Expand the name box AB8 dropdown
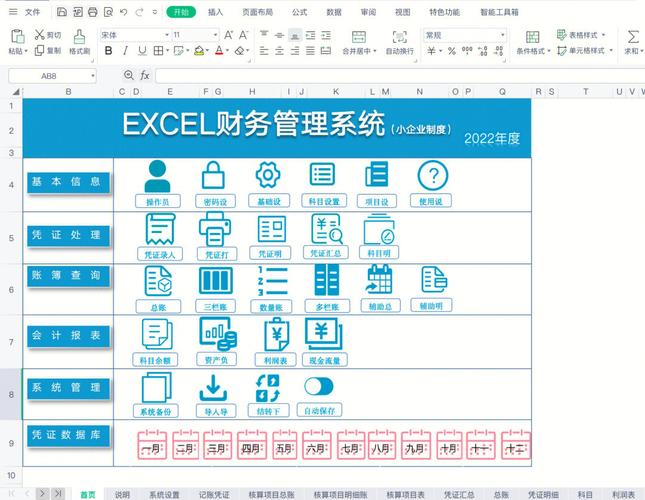 point(93,76)
